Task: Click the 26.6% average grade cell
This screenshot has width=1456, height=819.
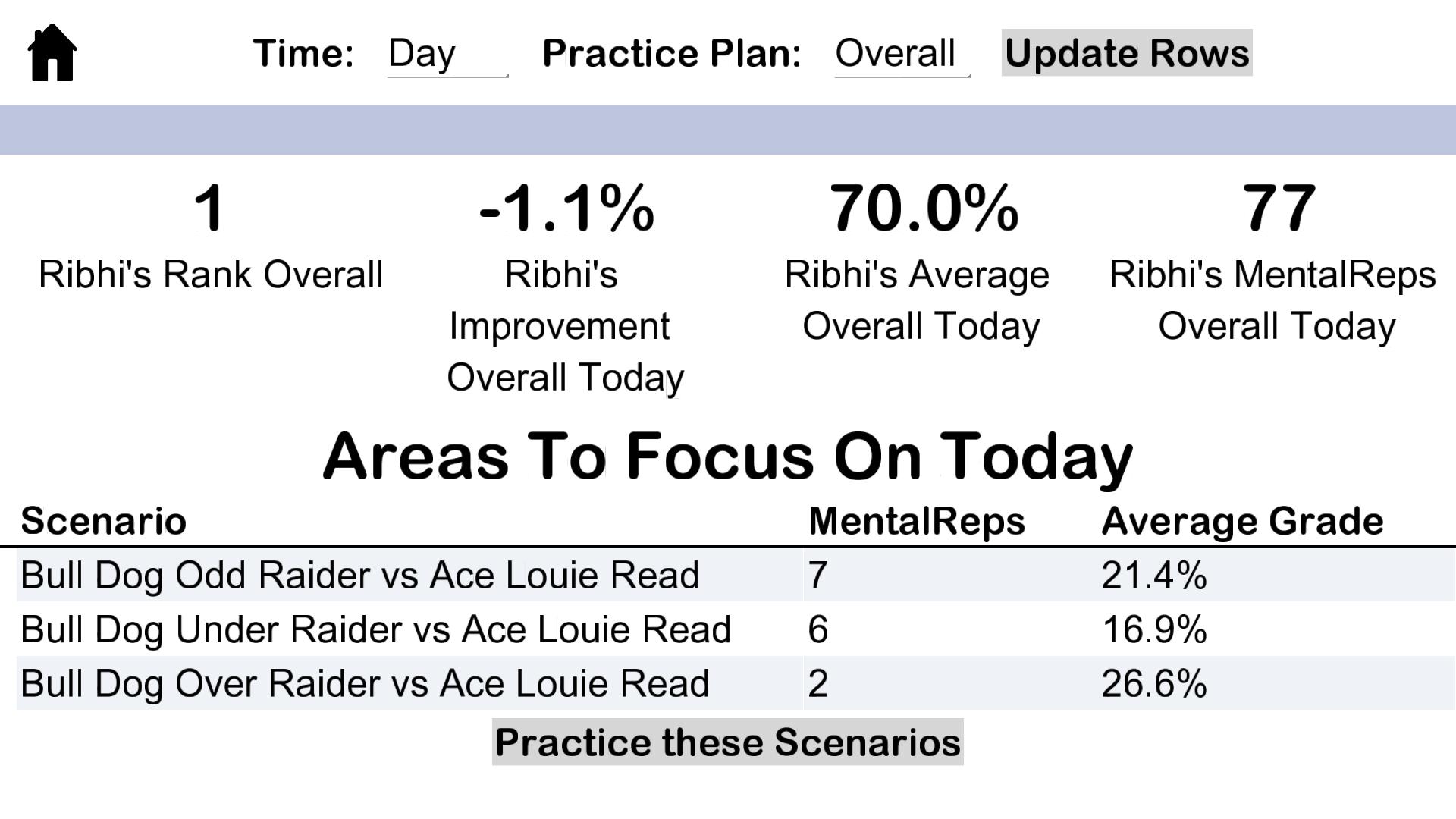Action: (1153, 683)
